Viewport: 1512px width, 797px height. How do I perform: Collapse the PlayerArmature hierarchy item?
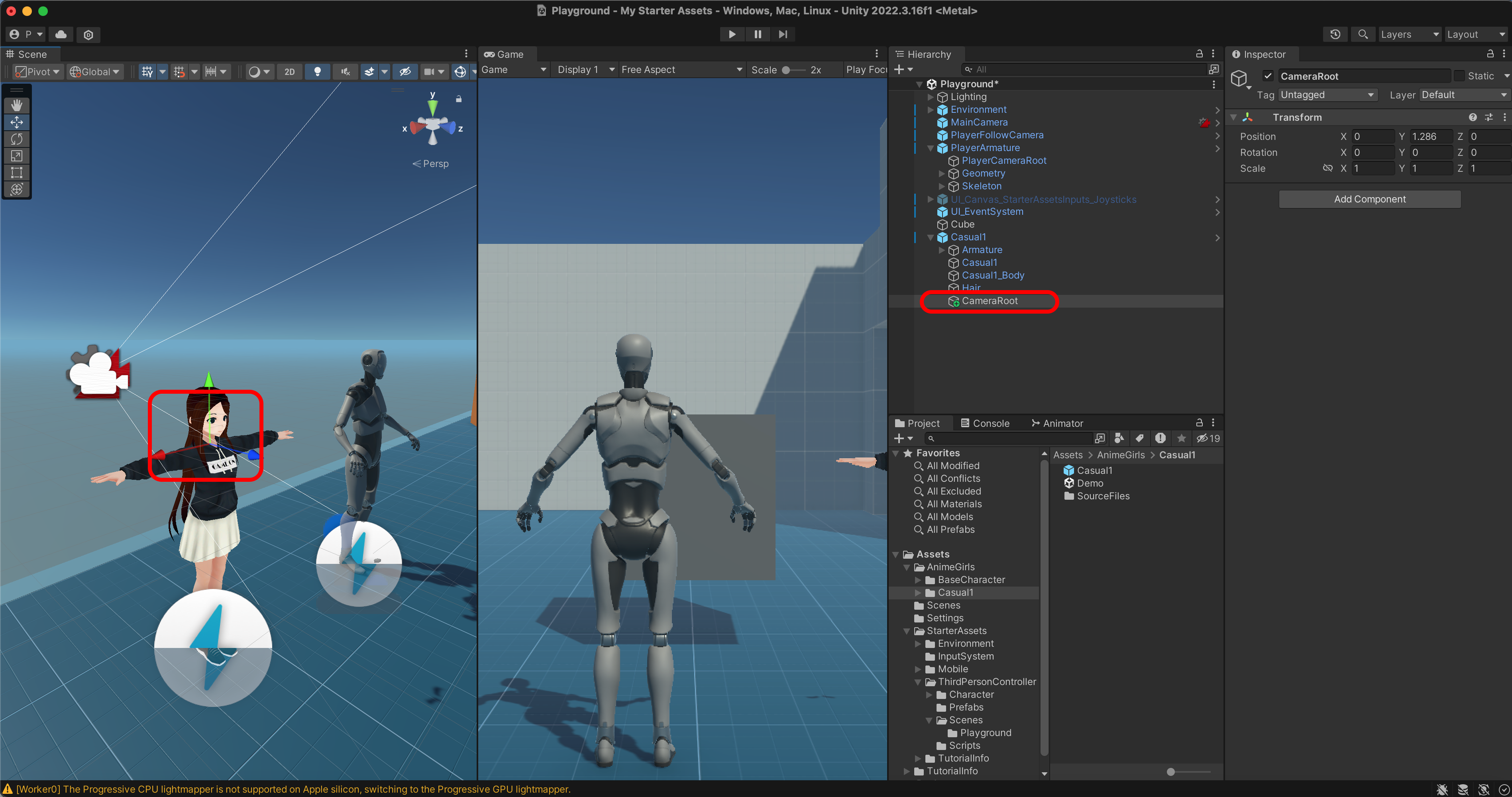[930, 148]
